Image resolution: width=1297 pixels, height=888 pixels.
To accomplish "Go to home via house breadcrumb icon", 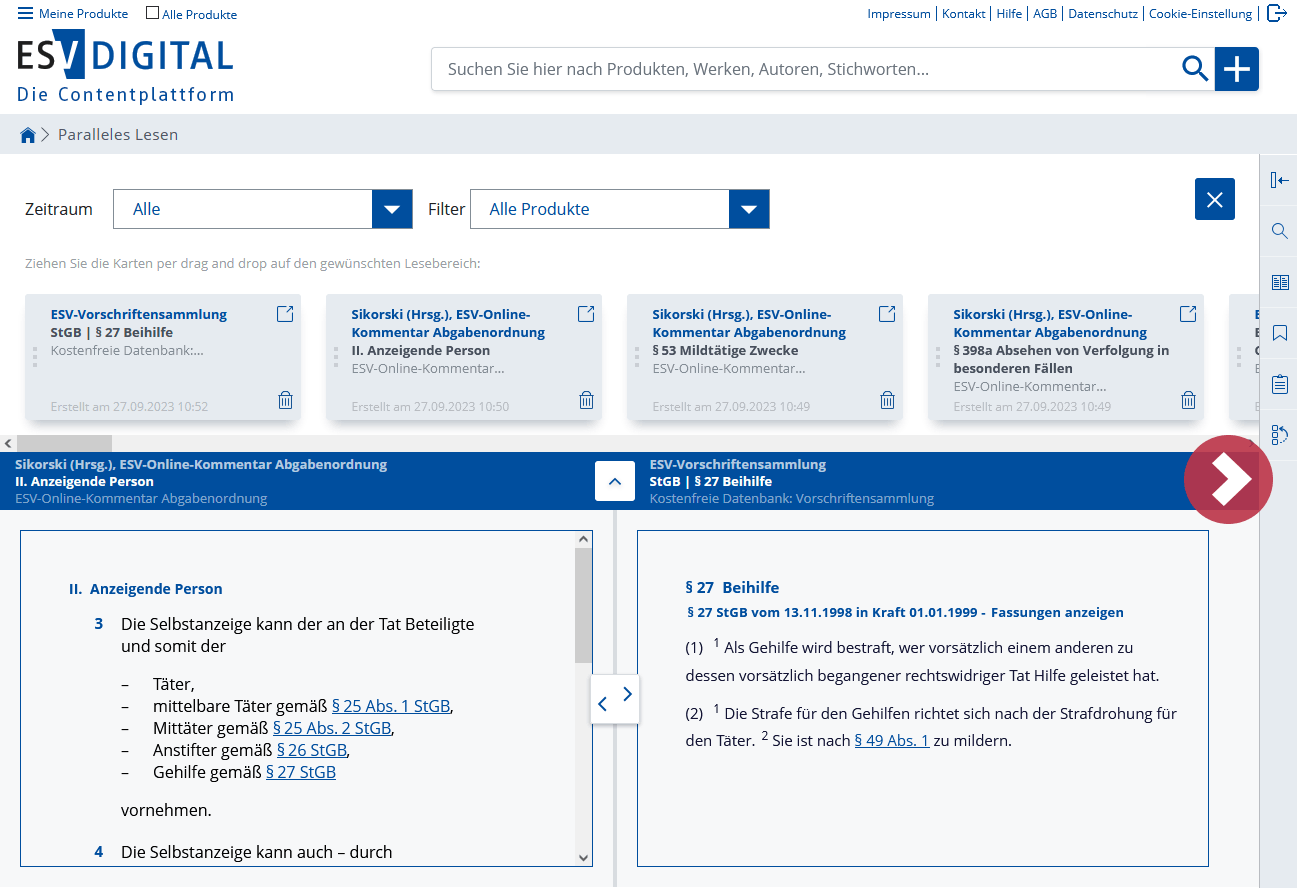I will 28,135.
